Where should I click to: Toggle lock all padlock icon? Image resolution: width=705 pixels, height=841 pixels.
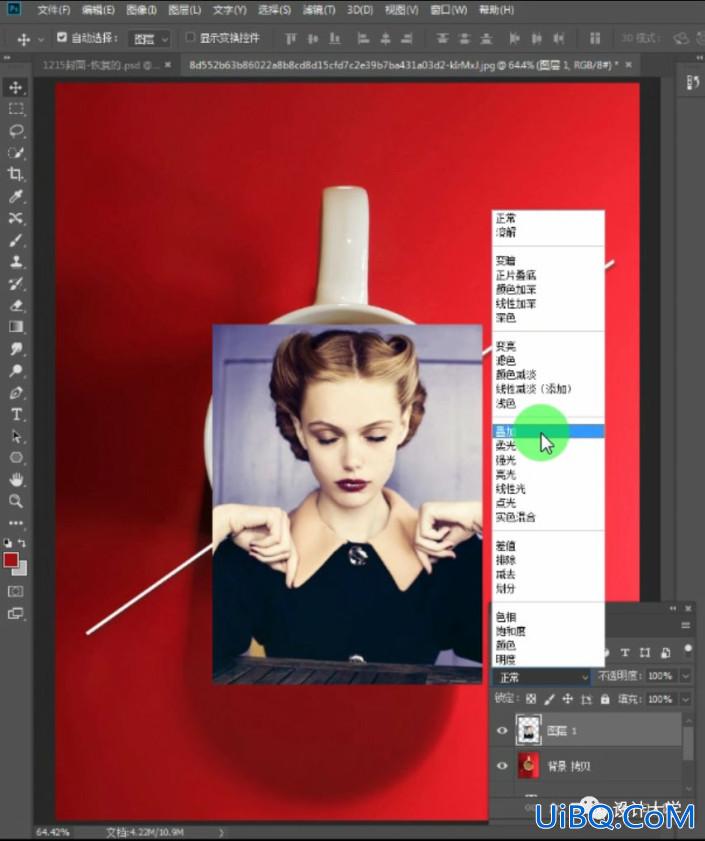point(605,699)
